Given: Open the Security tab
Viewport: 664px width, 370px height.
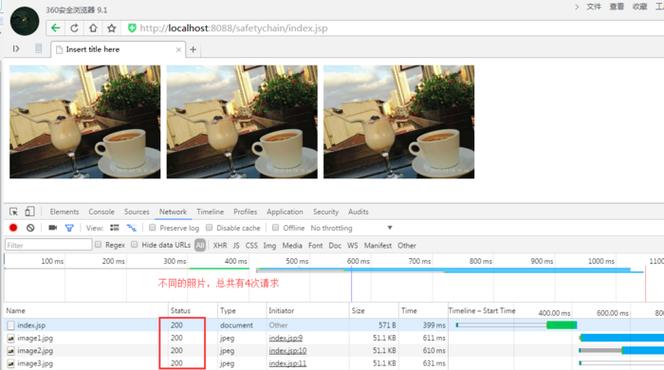Looking at the screenshot, I should coord(326,212).
